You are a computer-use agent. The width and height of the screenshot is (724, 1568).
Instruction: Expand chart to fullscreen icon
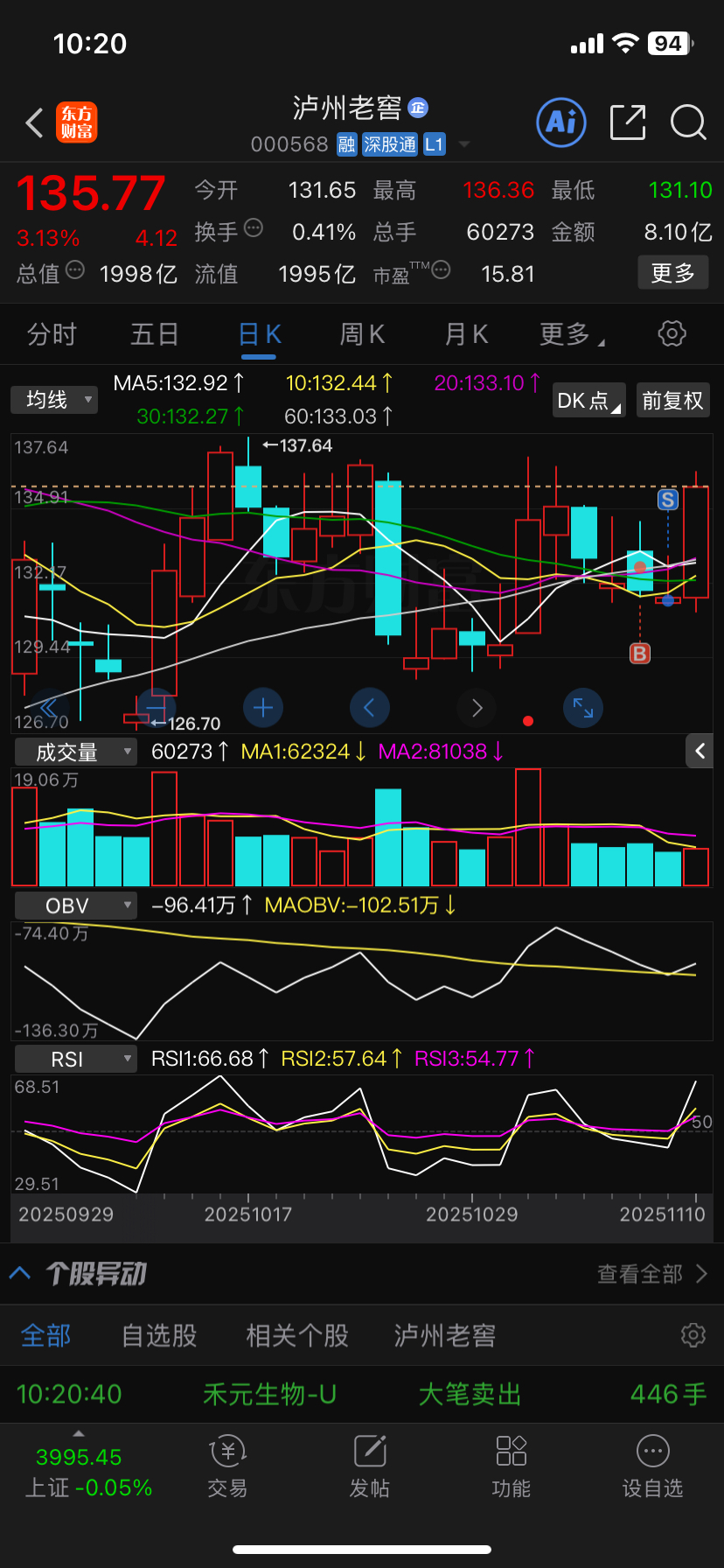pos(583,707)
